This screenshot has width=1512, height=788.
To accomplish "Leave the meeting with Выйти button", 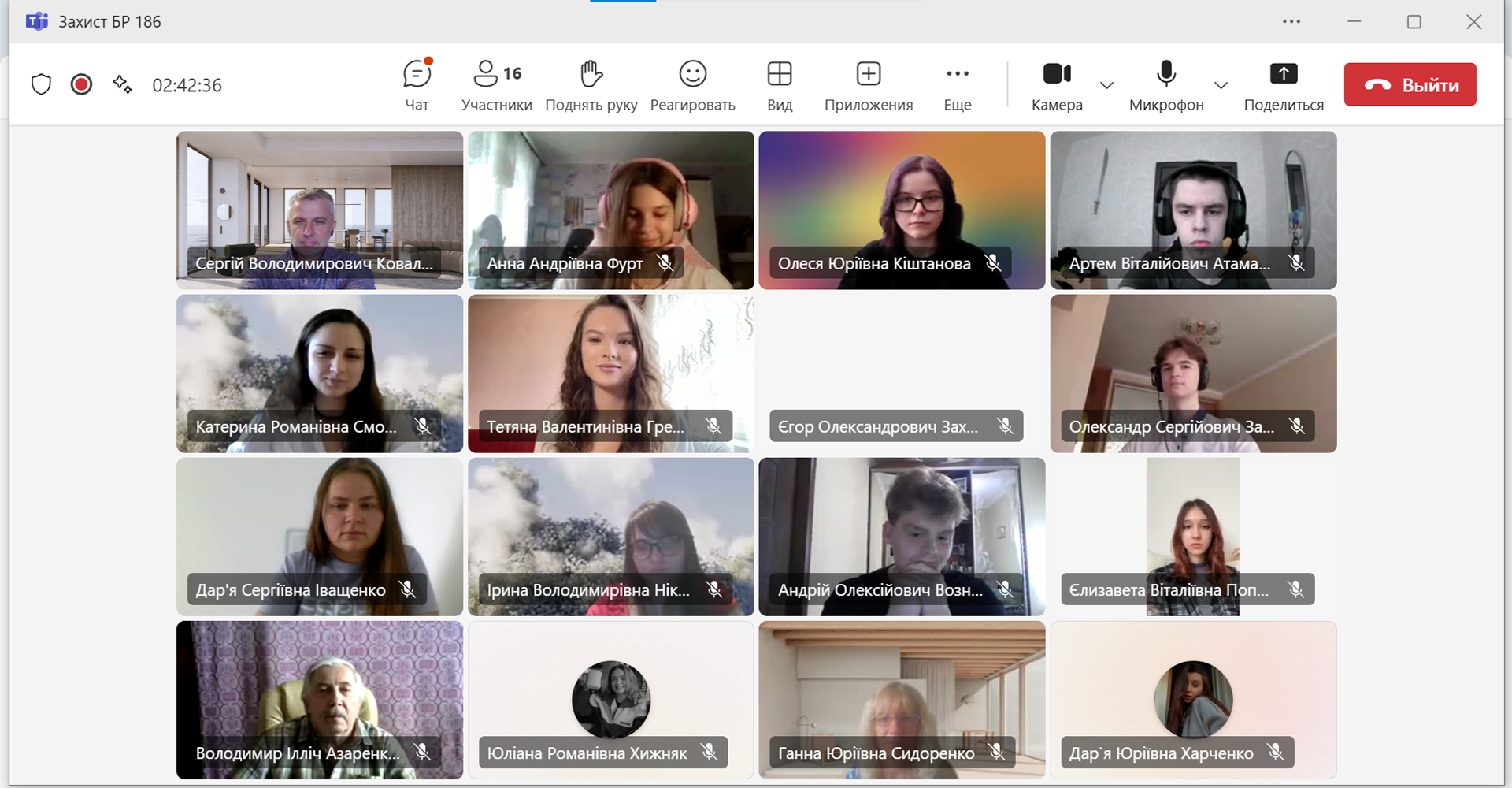I will [1410, 84].
